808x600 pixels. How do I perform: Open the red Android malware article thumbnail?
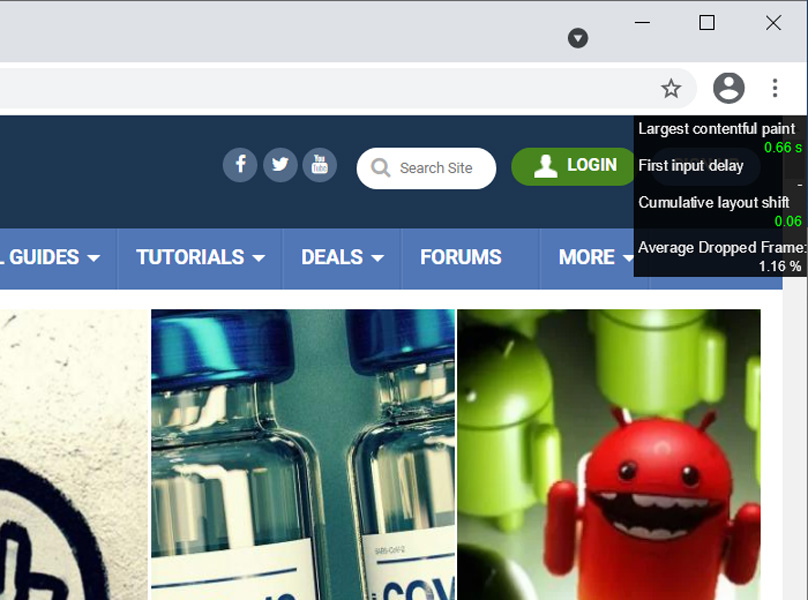[x=609, y=455]
